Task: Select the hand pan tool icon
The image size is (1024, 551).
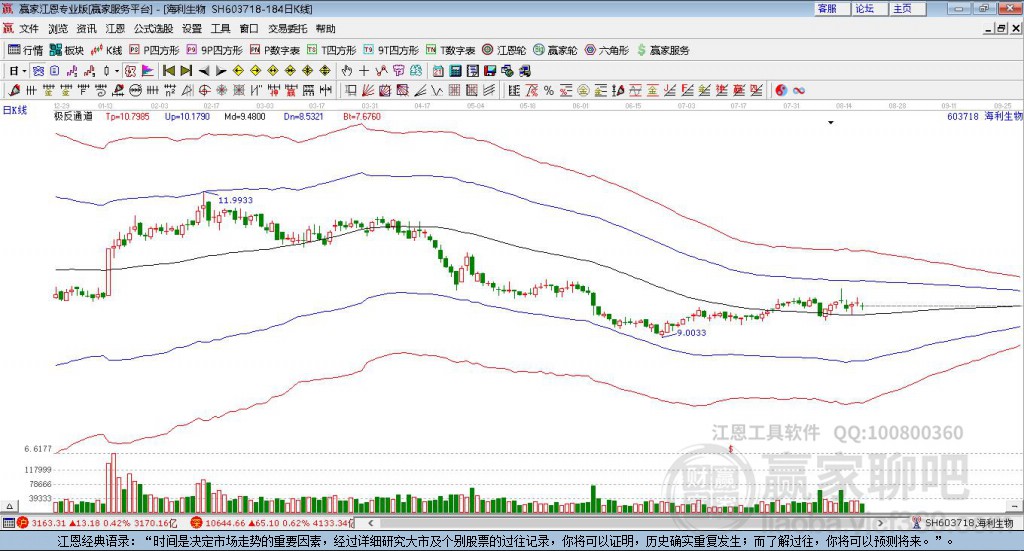Action: 347,71
